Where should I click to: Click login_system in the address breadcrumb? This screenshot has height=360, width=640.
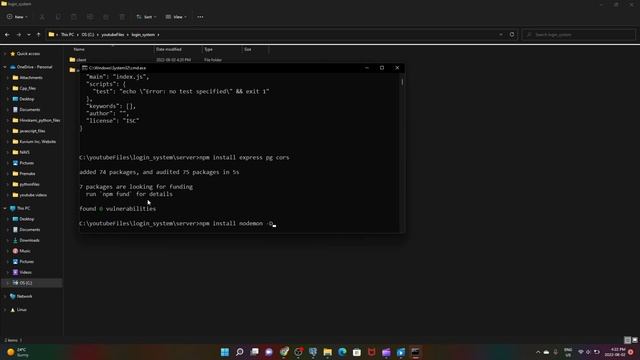point(143,35)
